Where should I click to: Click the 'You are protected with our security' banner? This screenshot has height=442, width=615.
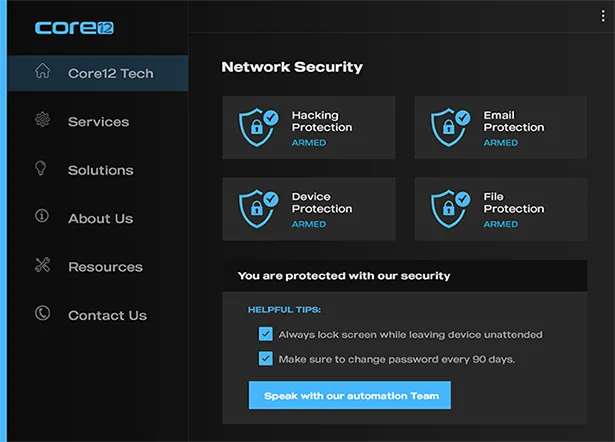[405, 276]
